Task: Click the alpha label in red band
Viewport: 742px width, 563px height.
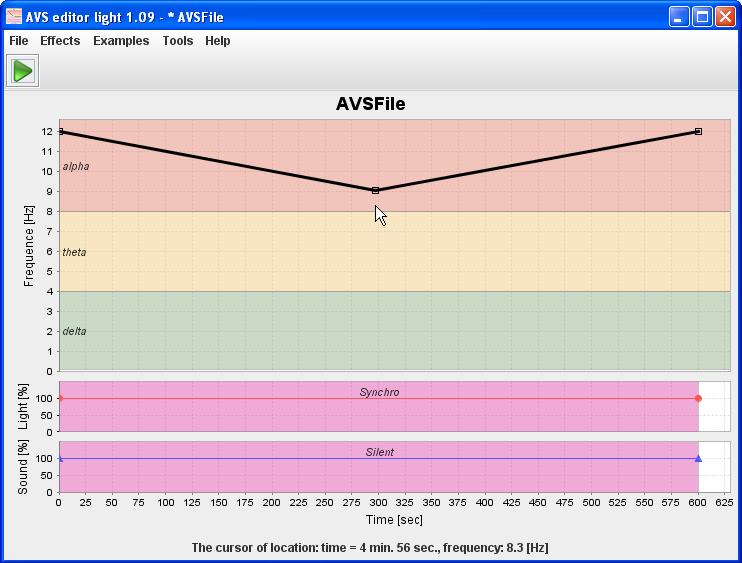Action: [75, 166]
